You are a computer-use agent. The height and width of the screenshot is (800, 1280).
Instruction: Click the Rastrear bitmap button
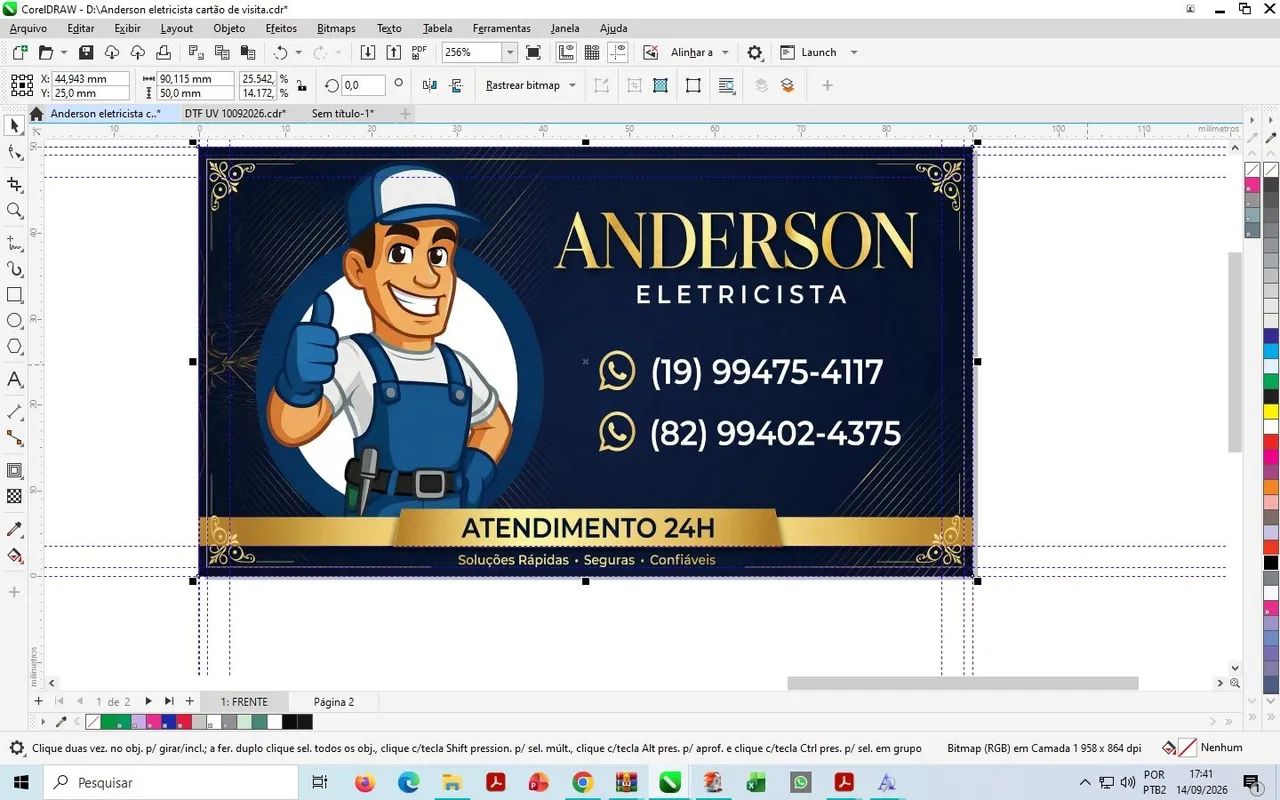523,85
